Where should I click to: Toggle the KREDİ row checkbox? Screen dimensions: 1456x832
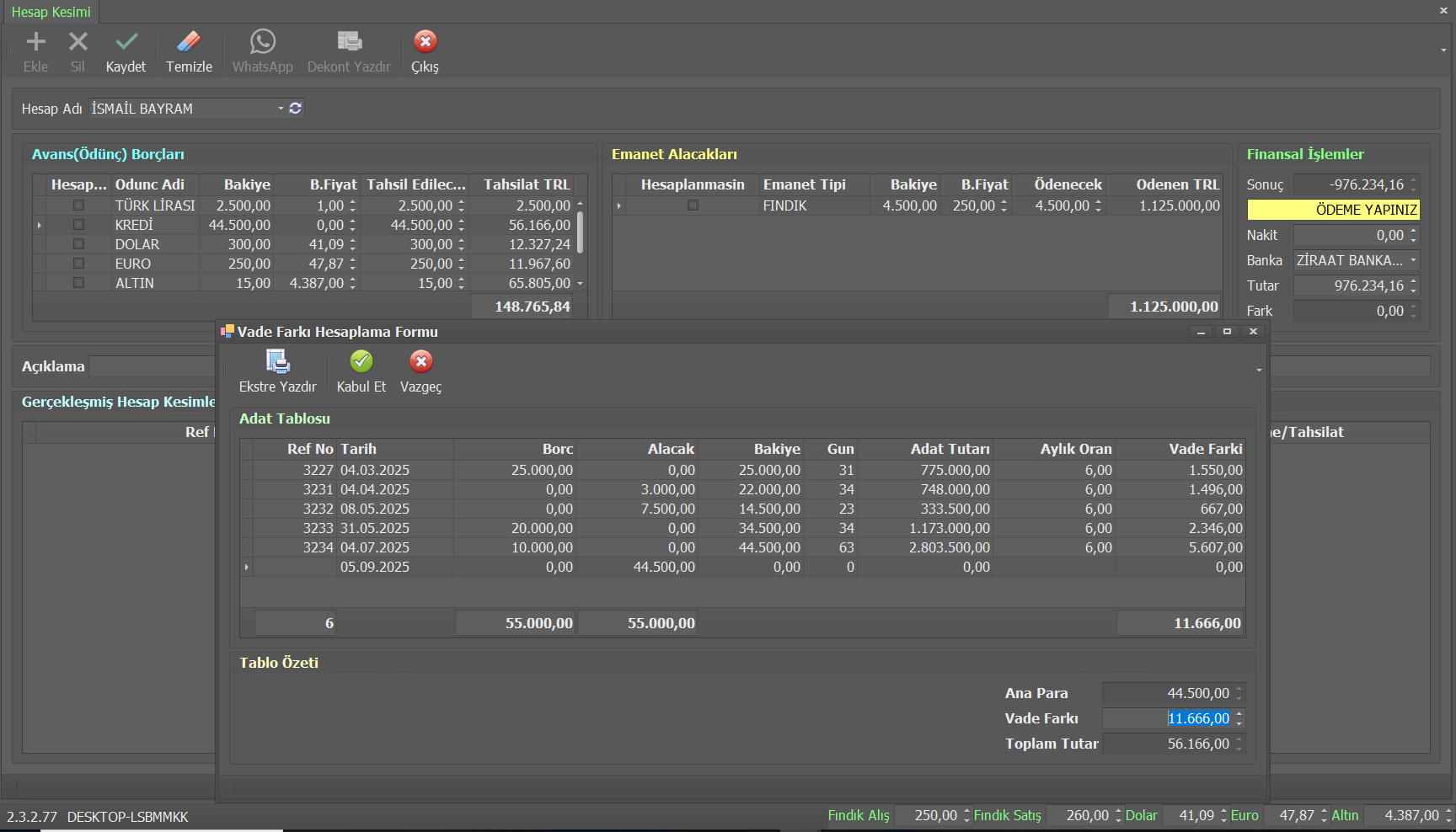click(x=78, y=225)
